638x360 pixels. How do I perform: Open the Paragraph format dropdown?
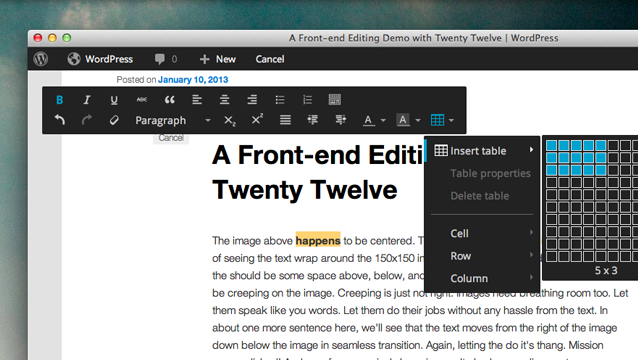coord(173,120)
